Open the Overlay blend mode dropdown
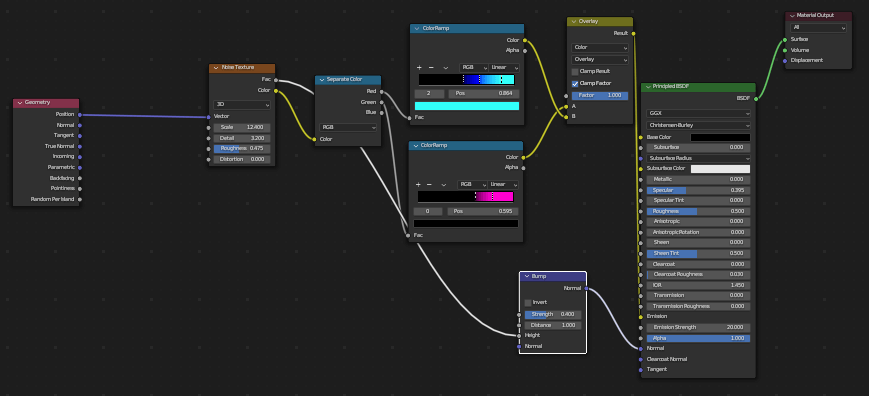This screenshot has height=396, width=869. click(x=600, y=59)
